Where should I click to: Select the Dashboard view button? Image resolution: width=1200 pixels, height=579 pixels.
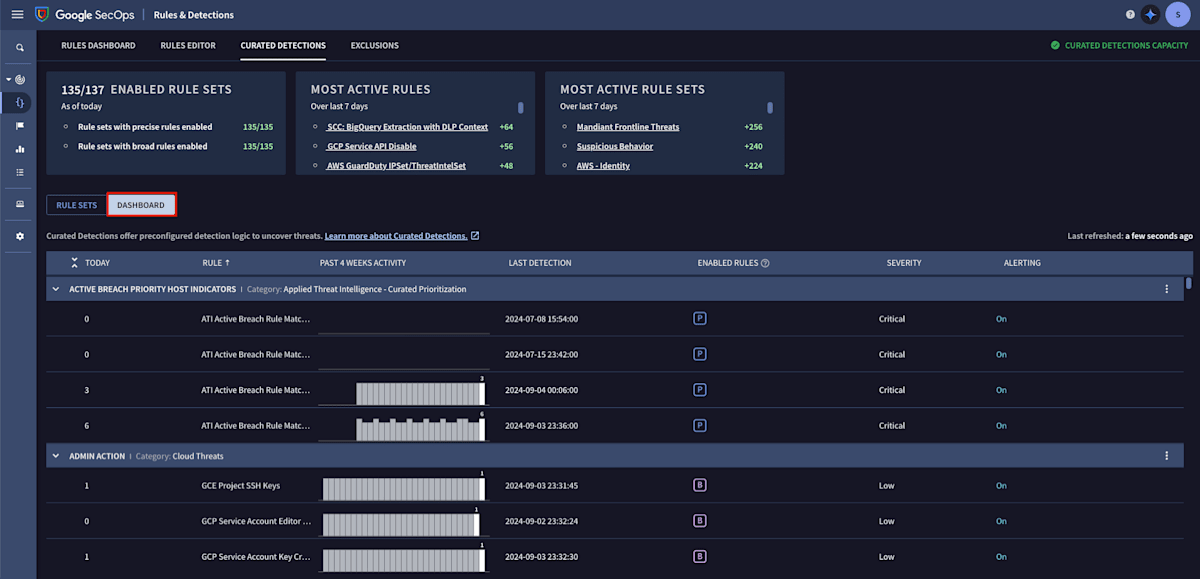(x=141, y=205)
